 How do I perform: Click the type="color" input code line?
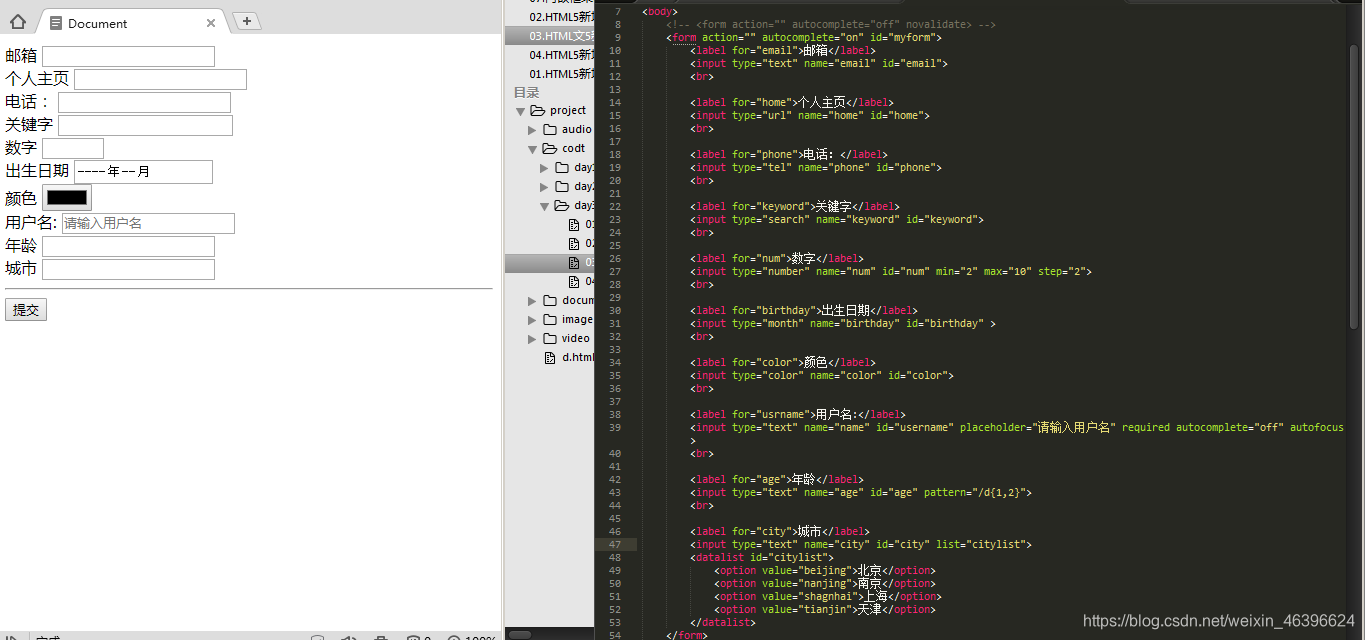pos(822,376)
